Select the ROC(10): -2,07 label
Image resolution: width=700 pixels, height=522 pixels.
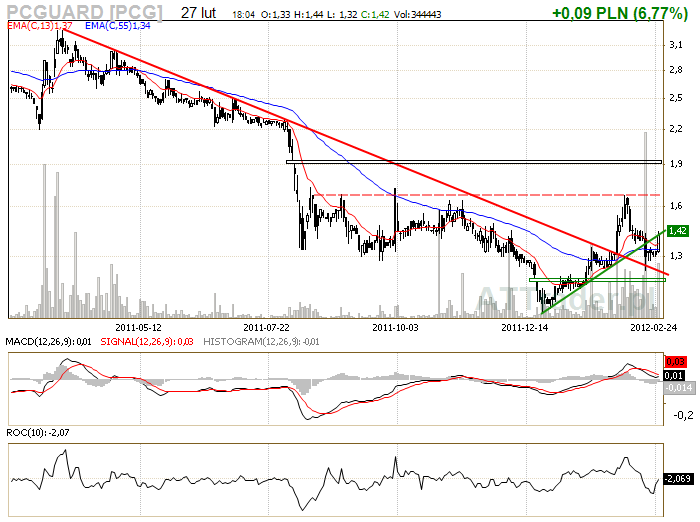click(x=38, y=433)
